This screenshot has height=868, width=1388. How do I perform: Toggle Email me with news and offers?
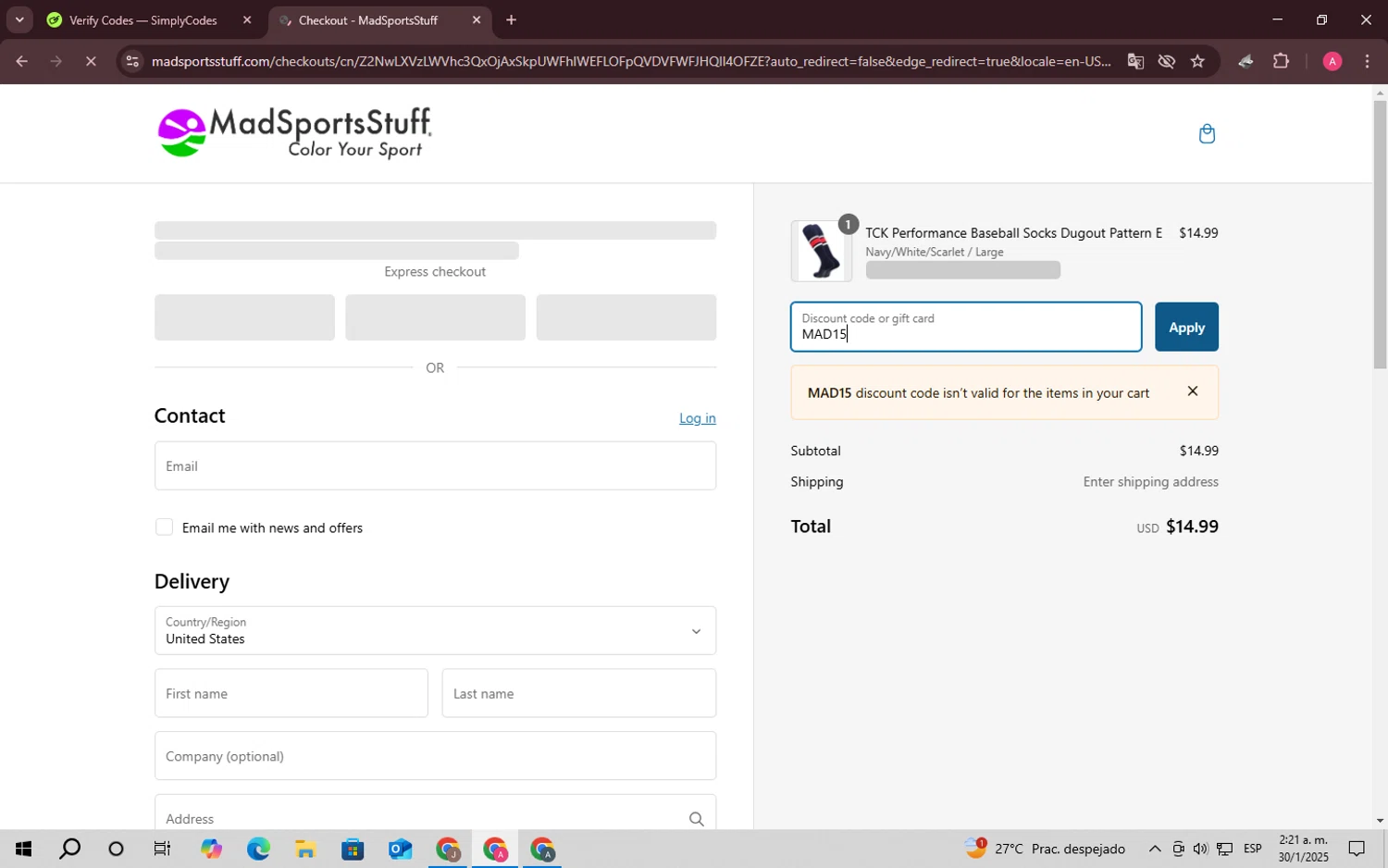(x=164, y=527)
